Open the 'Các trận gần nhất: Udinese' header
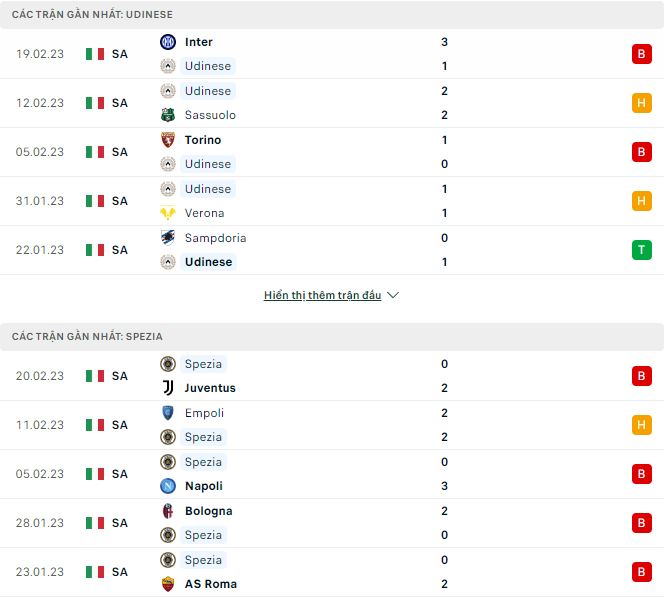Image resolution: width=669 pixels, height=599 pixels. (x=92, y=15)
